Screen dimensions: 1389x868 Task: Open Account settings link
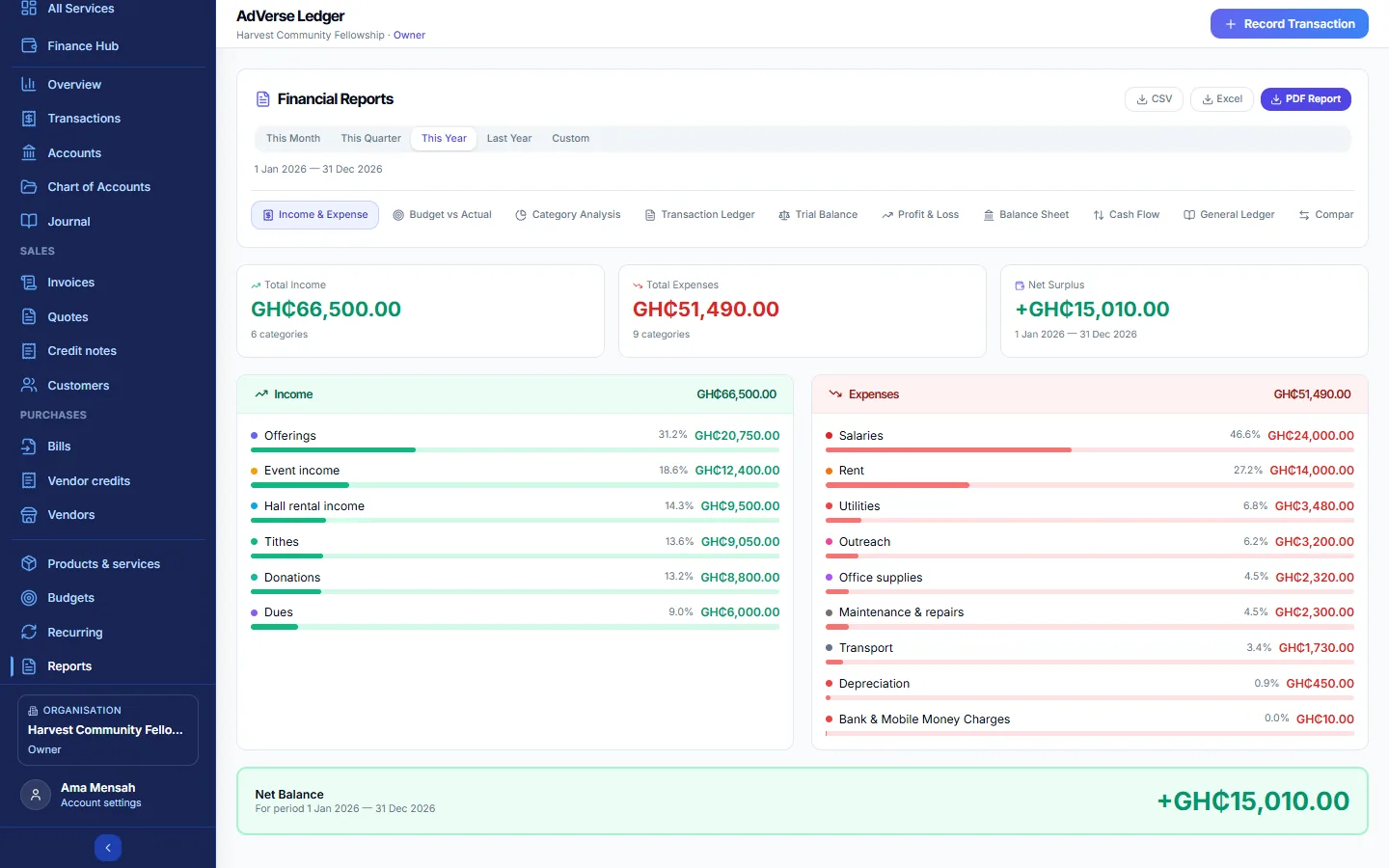click(101, 803)
